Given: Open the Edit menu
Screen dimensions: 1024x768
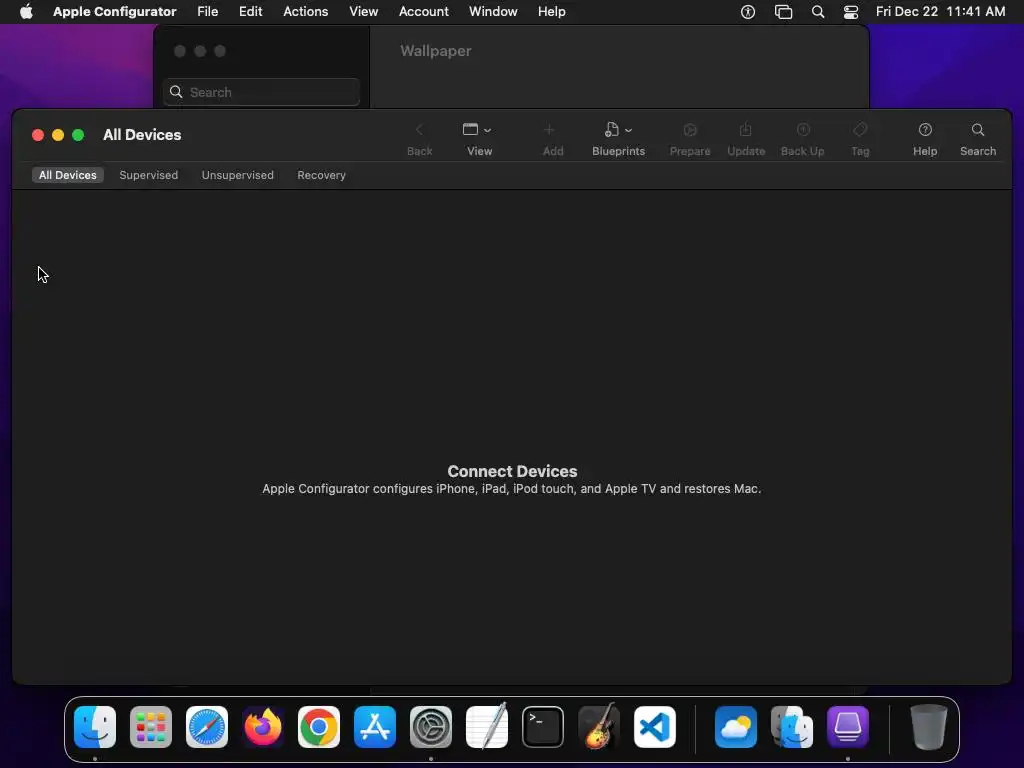Looking at the screenshot, I should pos(250,12).
